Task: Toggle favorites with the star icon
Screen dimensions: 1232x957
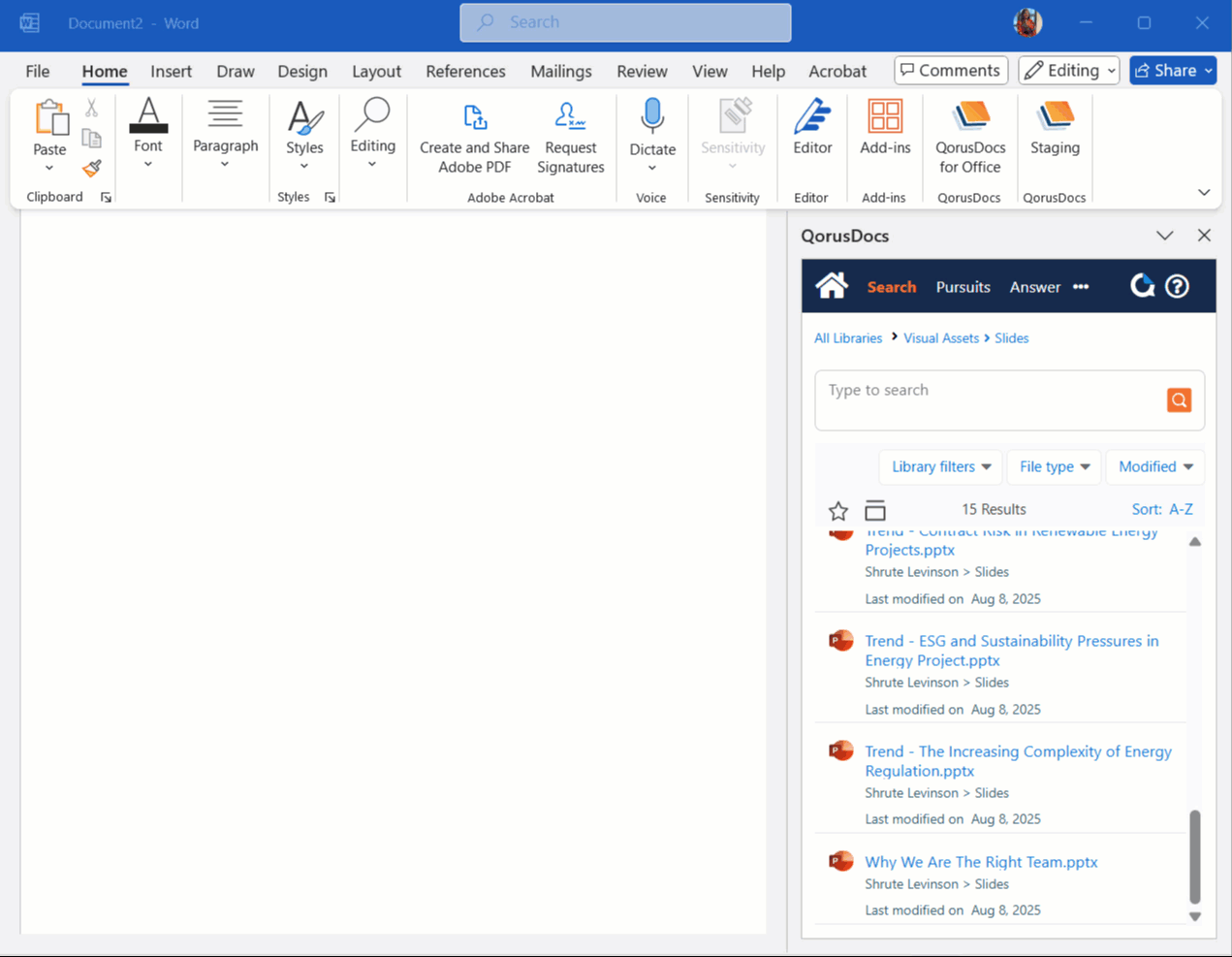Action: pyautogui.click(x=838, y=510)
